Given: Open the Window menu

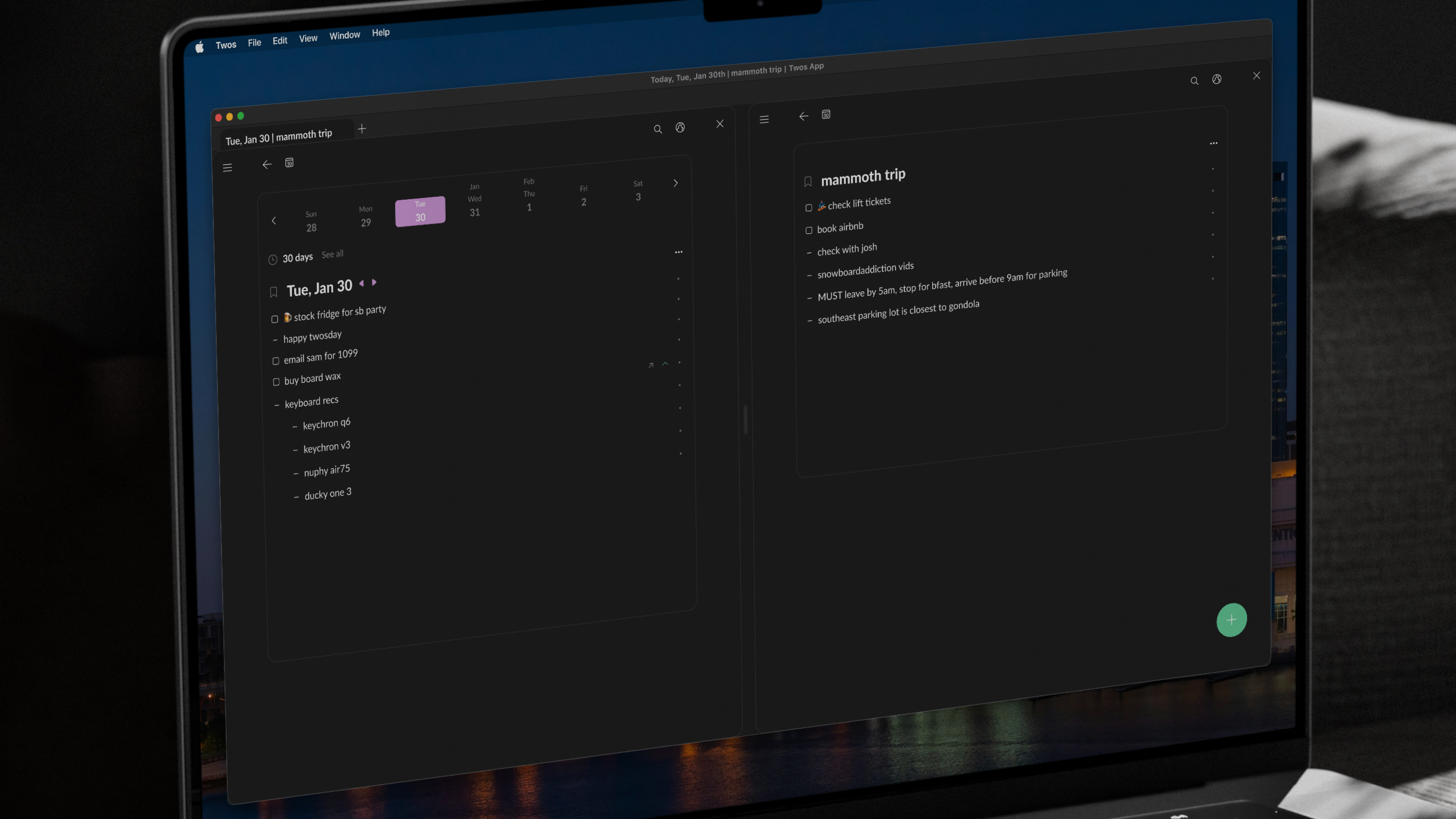Looking at the screenshot, I should tap(345, 36).
